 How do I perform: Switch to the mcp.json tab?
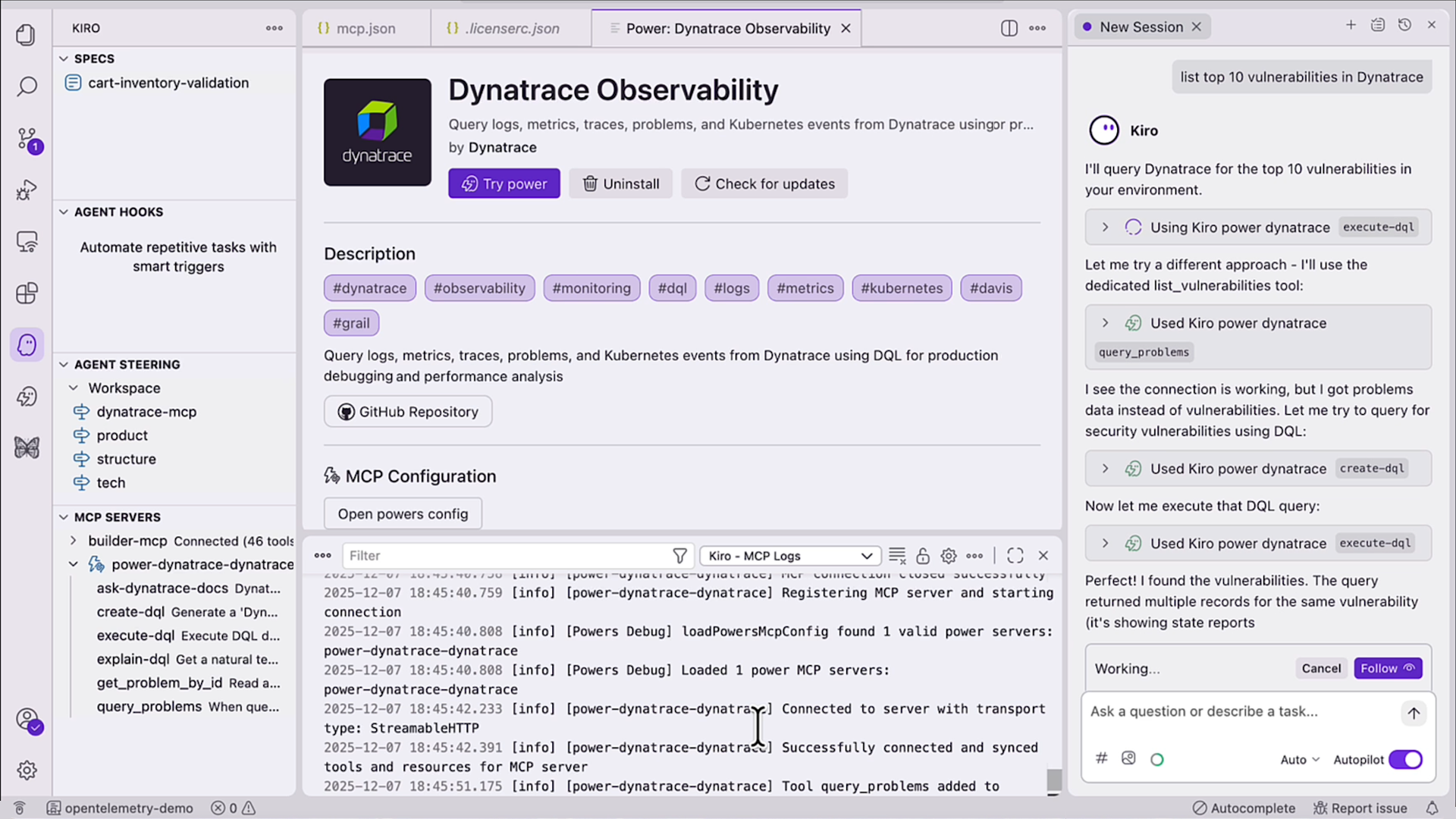coord(366,28)
